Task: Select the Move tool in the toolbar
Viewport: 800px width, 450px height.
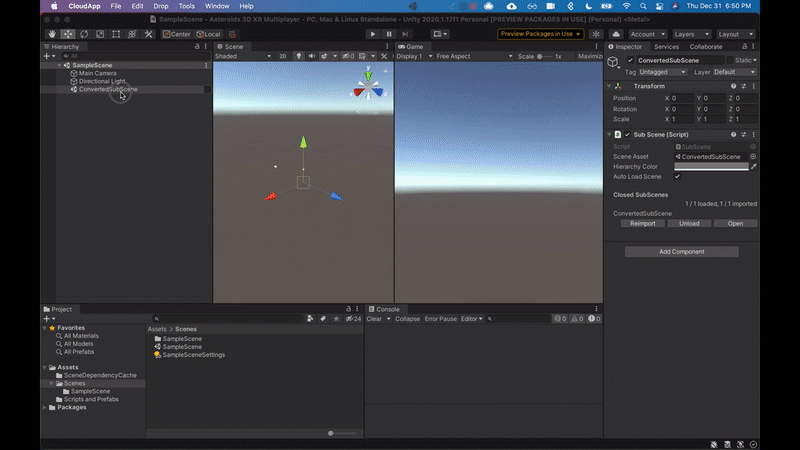Action: (x=68, y=34)
